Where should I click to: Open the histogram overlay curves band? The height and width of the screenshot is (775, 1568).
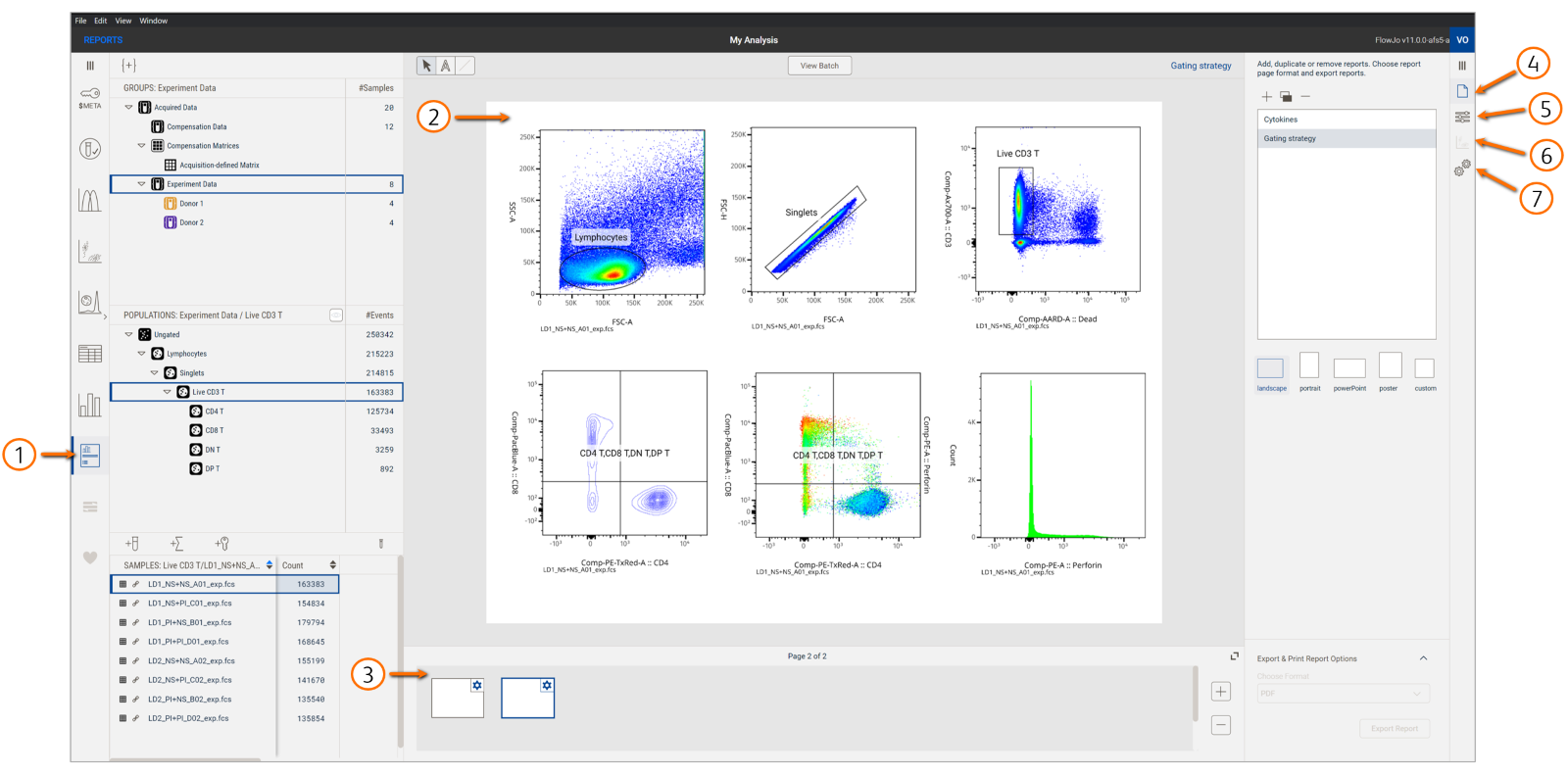[89, 200]
